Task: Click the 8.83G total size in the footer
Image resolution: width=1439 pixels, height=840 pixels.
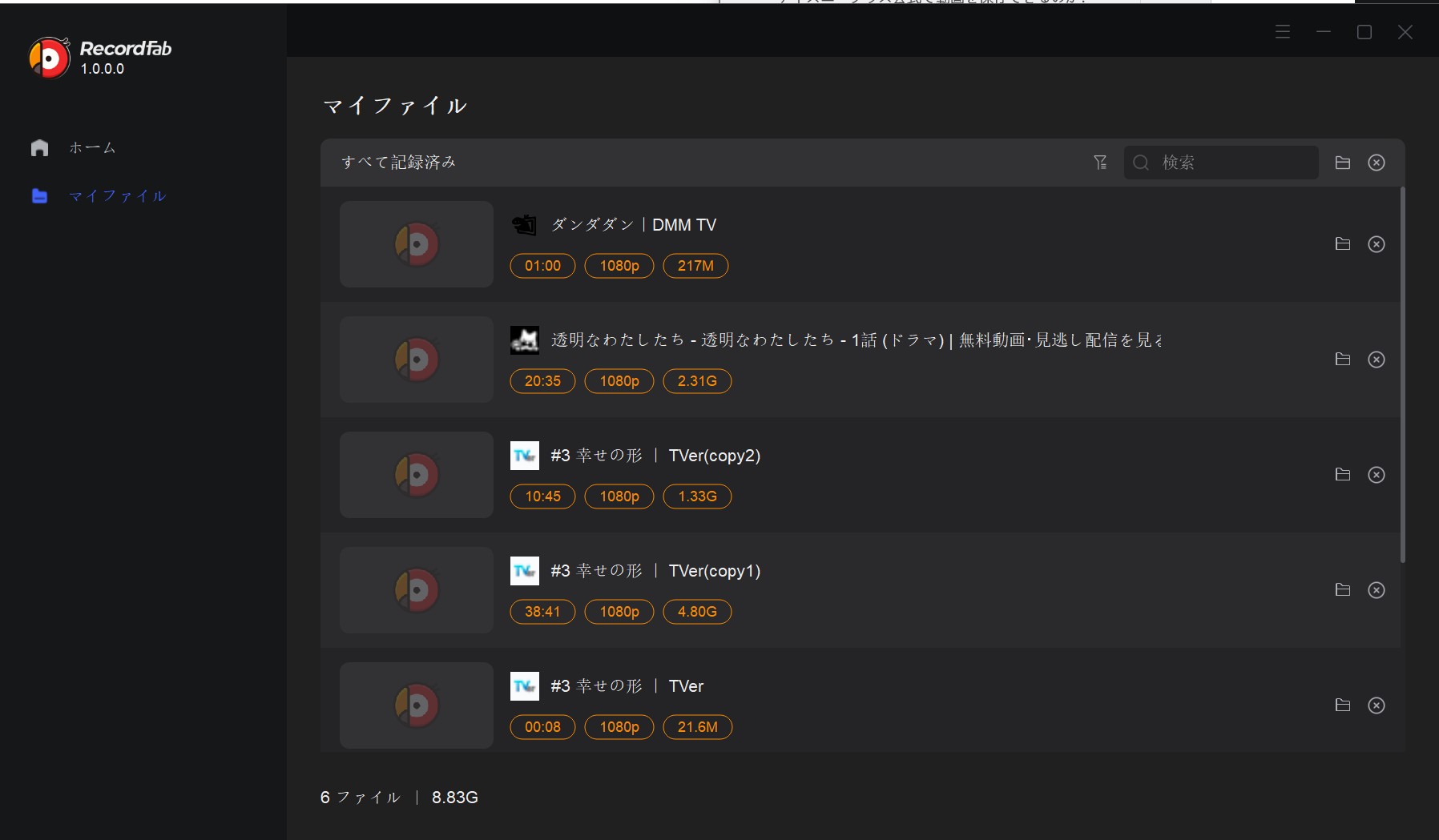Action: point(455,798)
